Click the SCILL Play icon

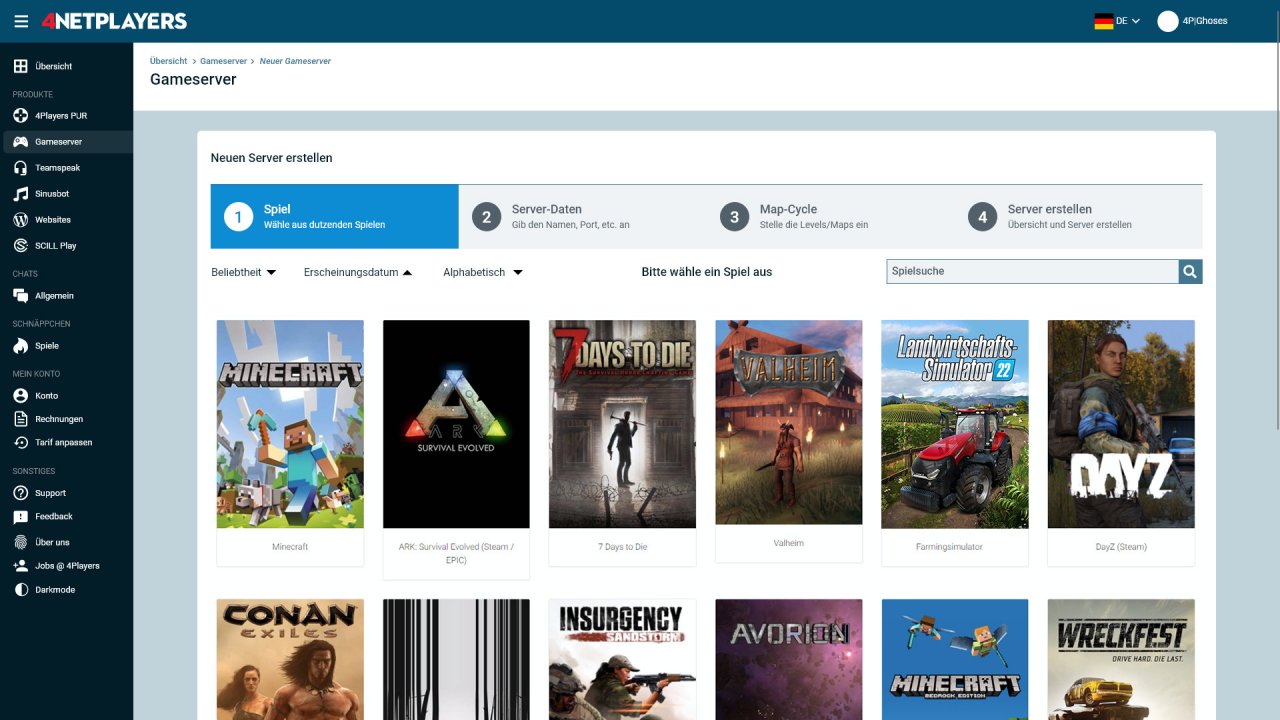pyautogui.click(x=20, y=246)
